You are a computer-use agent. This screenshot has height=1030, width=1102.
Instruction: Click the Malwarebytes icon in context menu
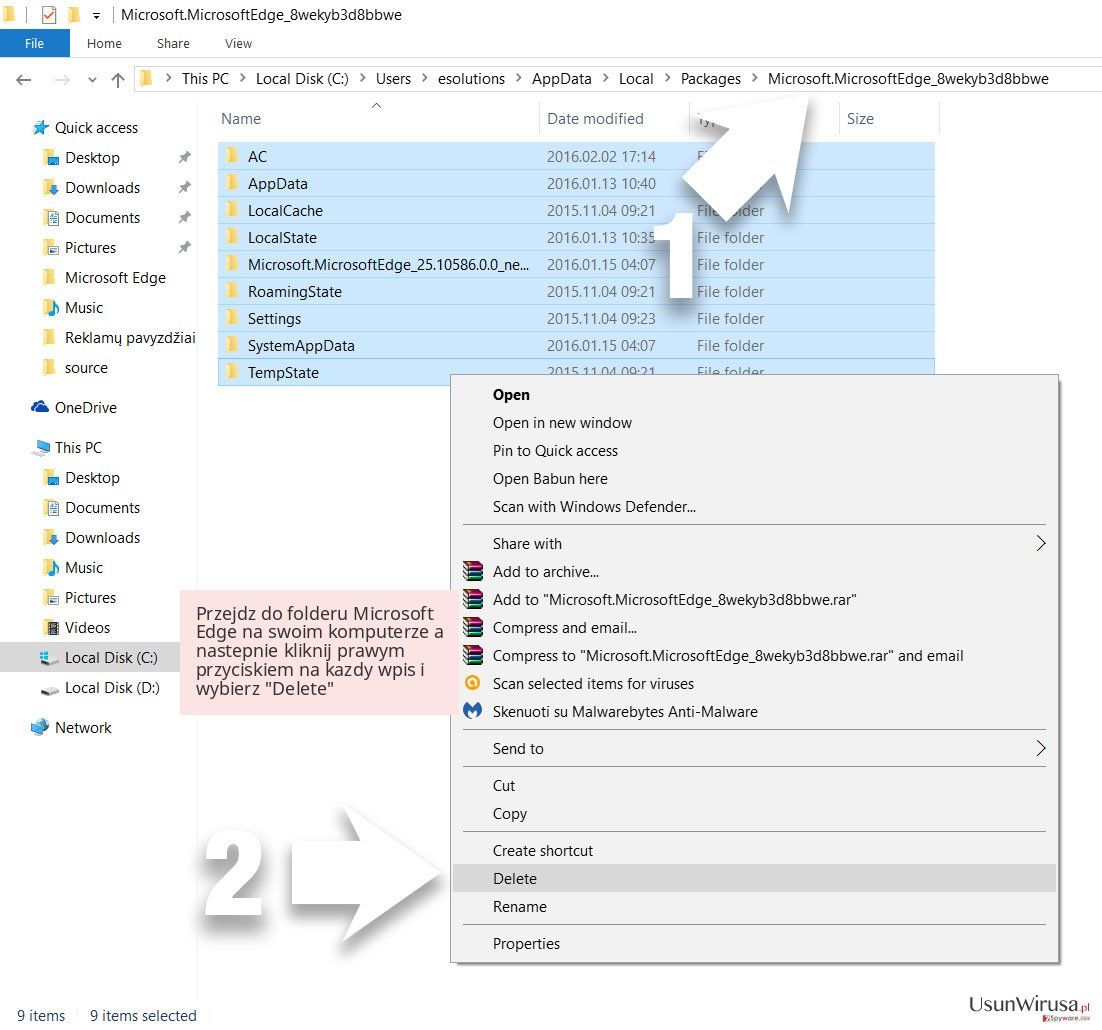pyautogui.click(x=472, y=711)
